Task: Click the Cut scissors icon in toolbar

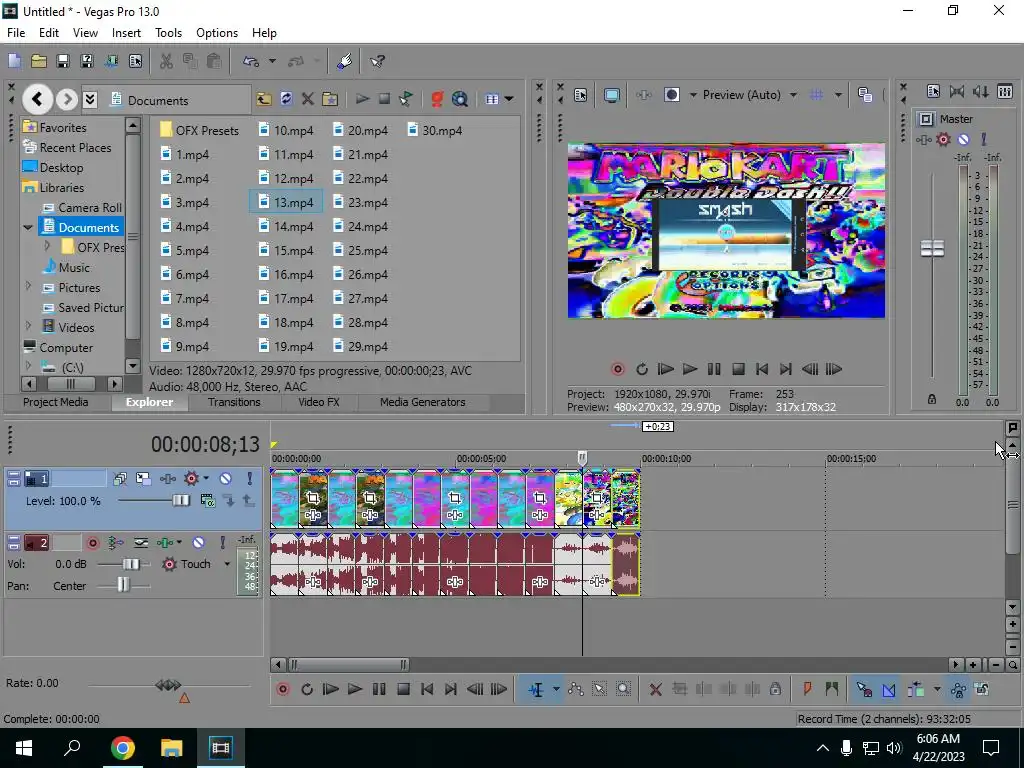Action: pyautogui.click(x=167, y=61)
